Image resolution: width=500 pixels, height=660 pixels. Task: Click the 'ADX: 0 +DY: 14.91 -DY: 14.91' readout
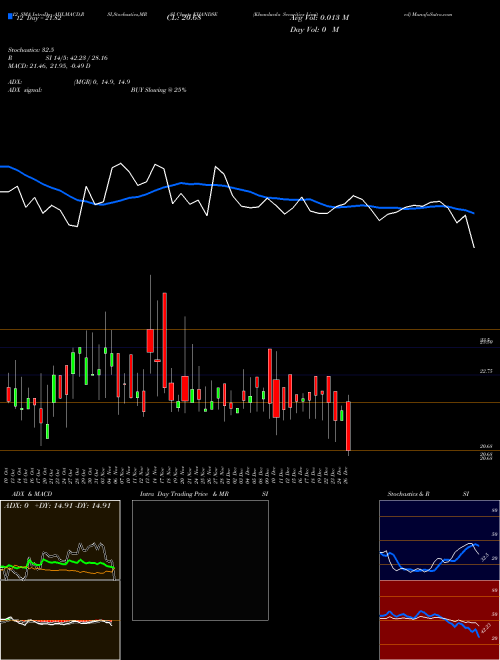click(x=57, y=506)
